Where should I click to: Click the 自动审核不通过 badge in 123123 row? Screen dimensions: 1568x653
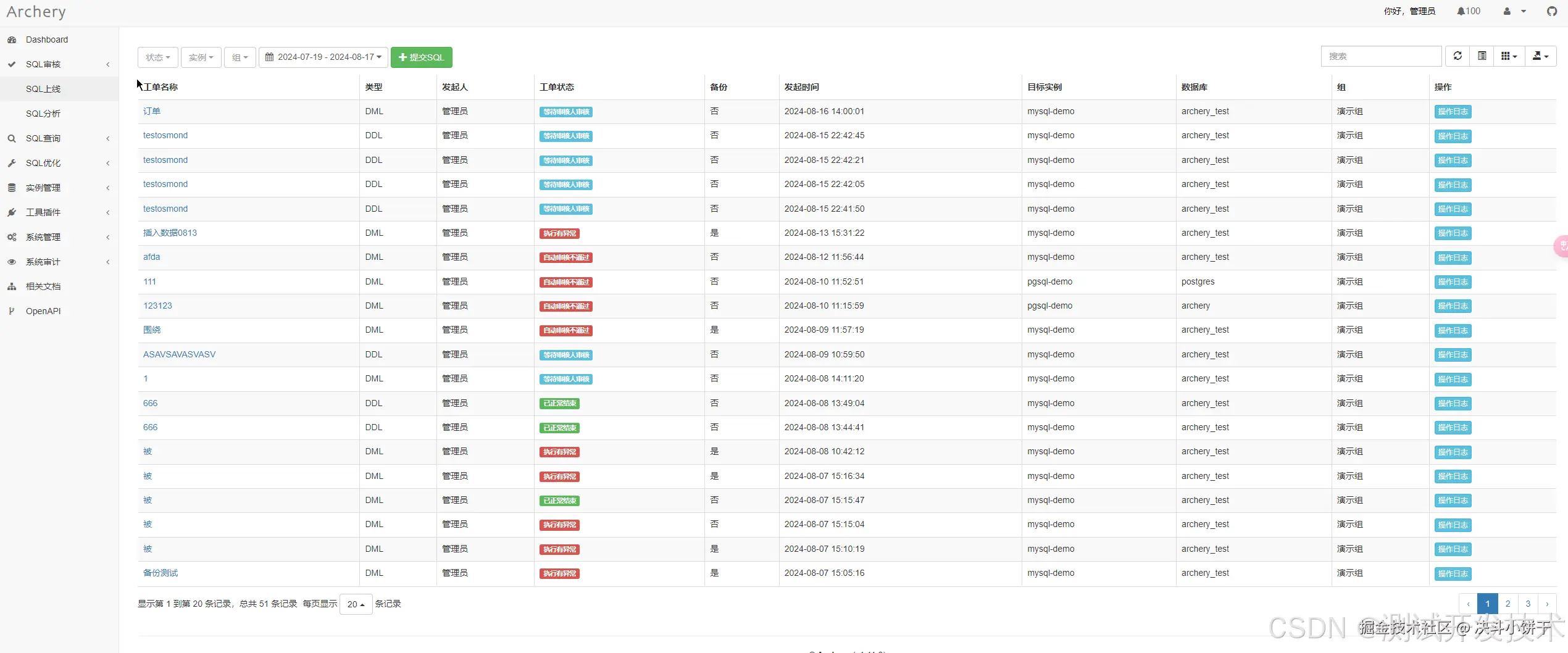[566, 306]
